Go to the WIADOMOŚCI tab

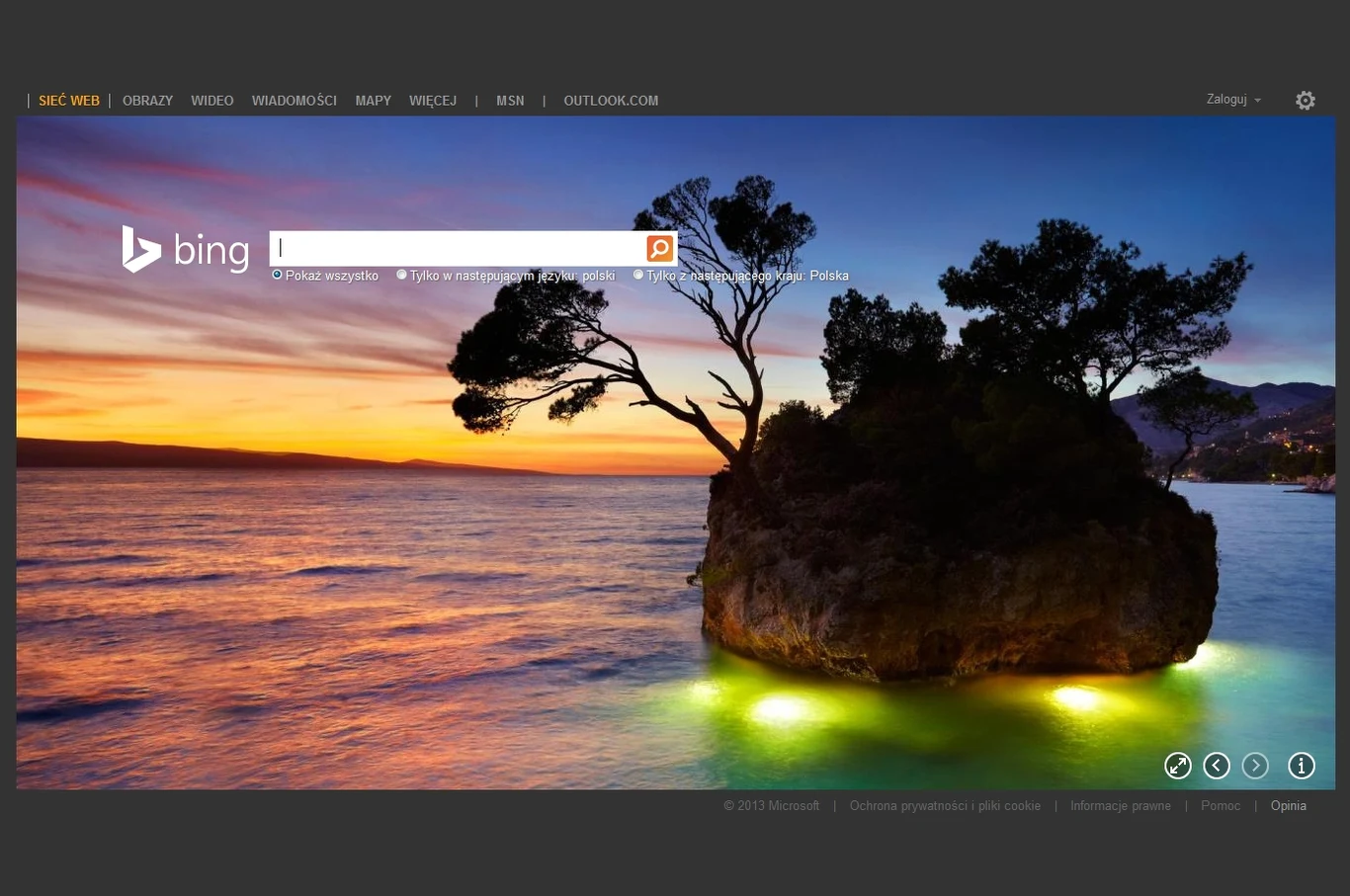pos(294,101)
